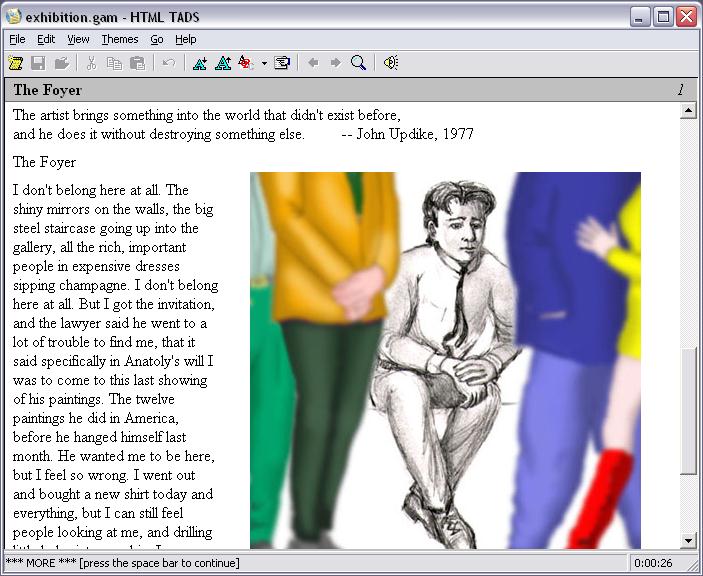Image resolution: width=703 pixels, height=576 pixels.
Task: Click the Paste clipboard icon
Action: (x=138, y=63)
